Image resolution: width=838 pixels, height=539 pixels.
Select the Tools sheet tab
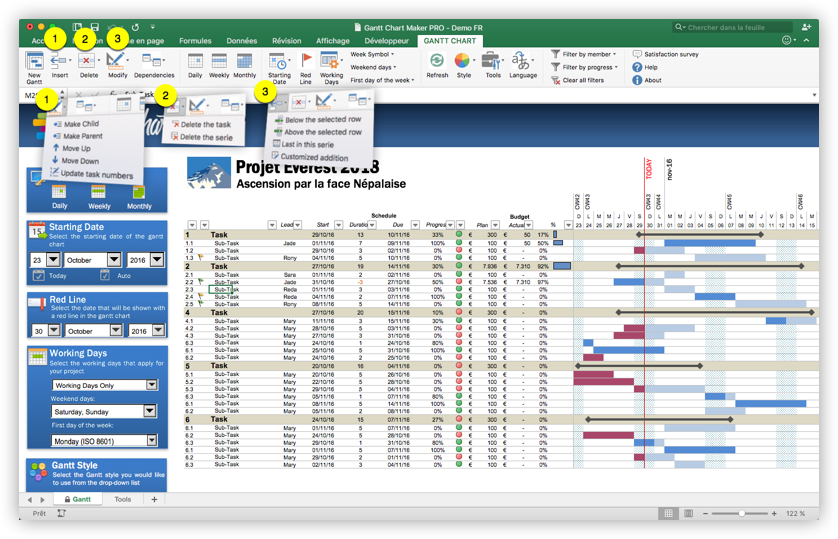122,499
